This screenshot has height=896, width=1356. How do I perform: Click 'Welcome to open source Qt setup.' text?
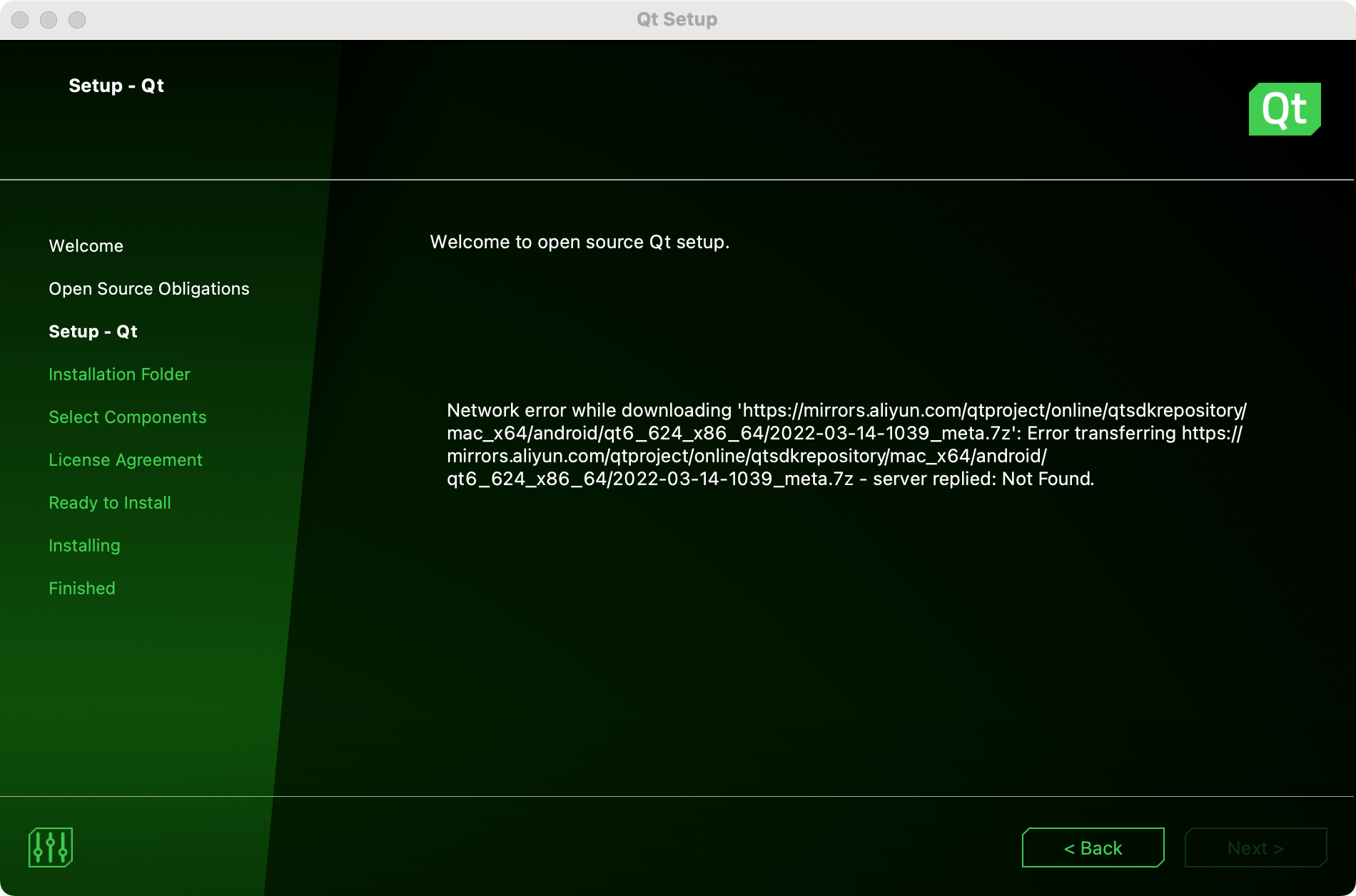pos(580,242)
